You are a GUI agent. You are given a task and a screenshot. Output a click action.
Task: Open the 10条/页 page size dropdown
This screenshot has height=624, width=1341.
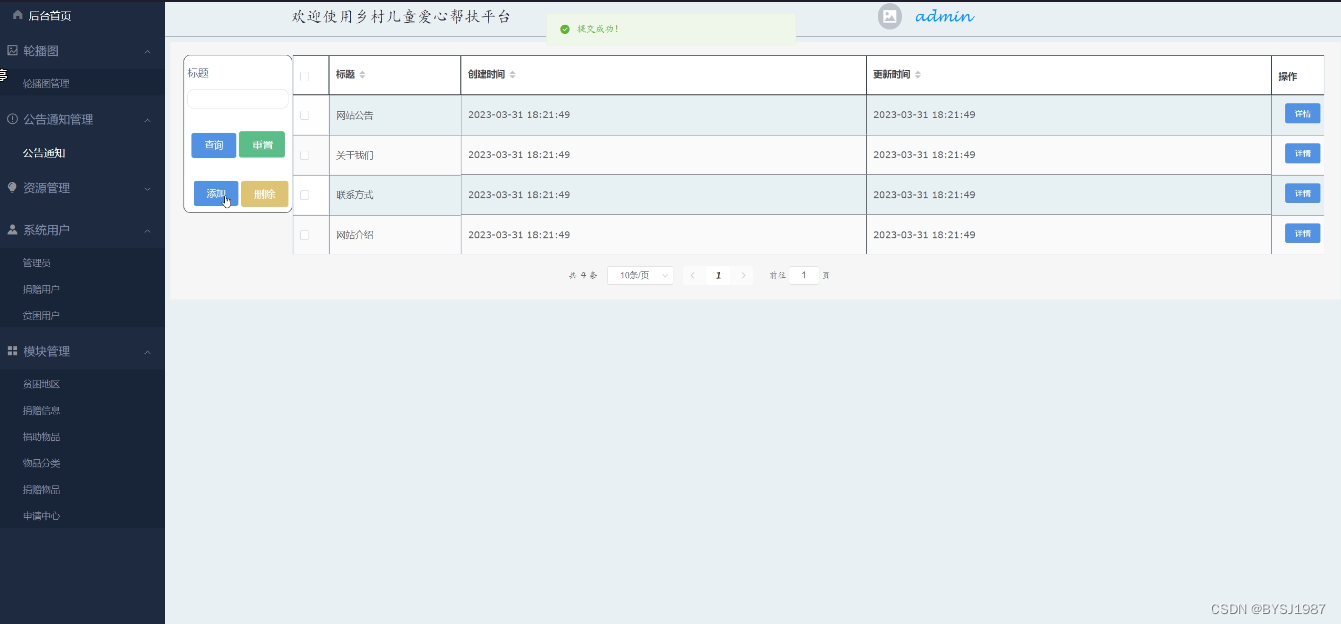pos(640,275)
